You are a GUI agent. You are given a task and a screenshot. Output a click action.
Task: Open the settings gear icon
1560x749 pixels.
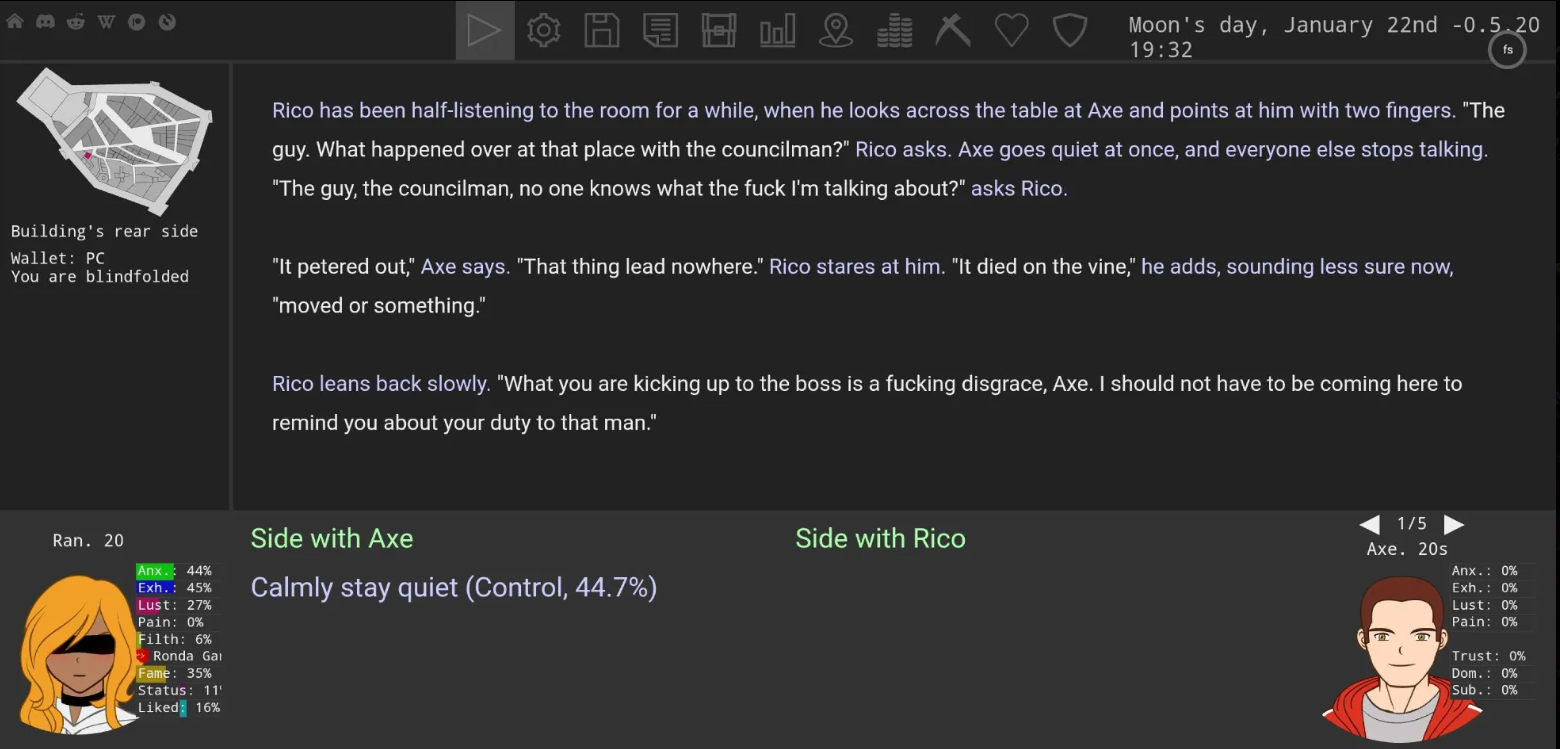(543, 30)
